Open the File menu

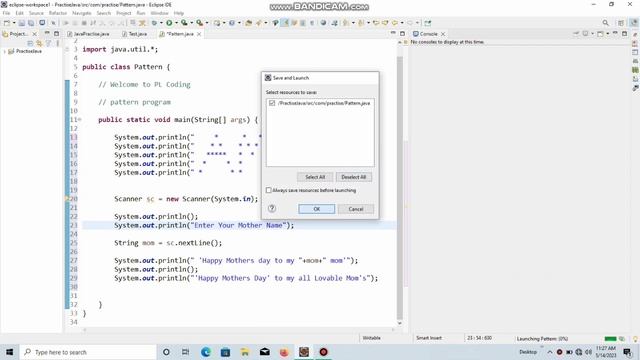(7, 13)
